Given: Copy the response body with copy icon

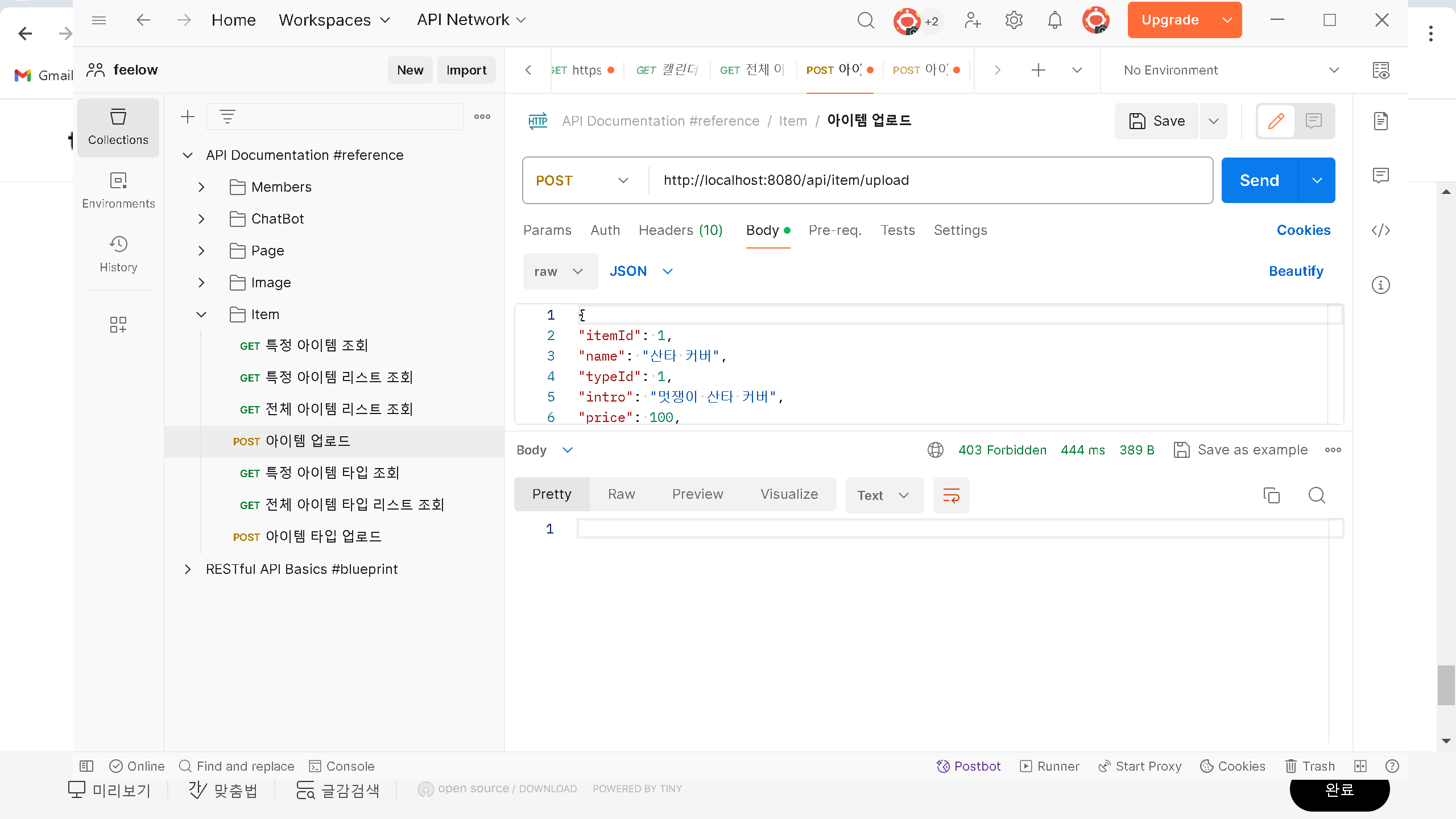Looking at the screenshot, I should point(1271,495).
